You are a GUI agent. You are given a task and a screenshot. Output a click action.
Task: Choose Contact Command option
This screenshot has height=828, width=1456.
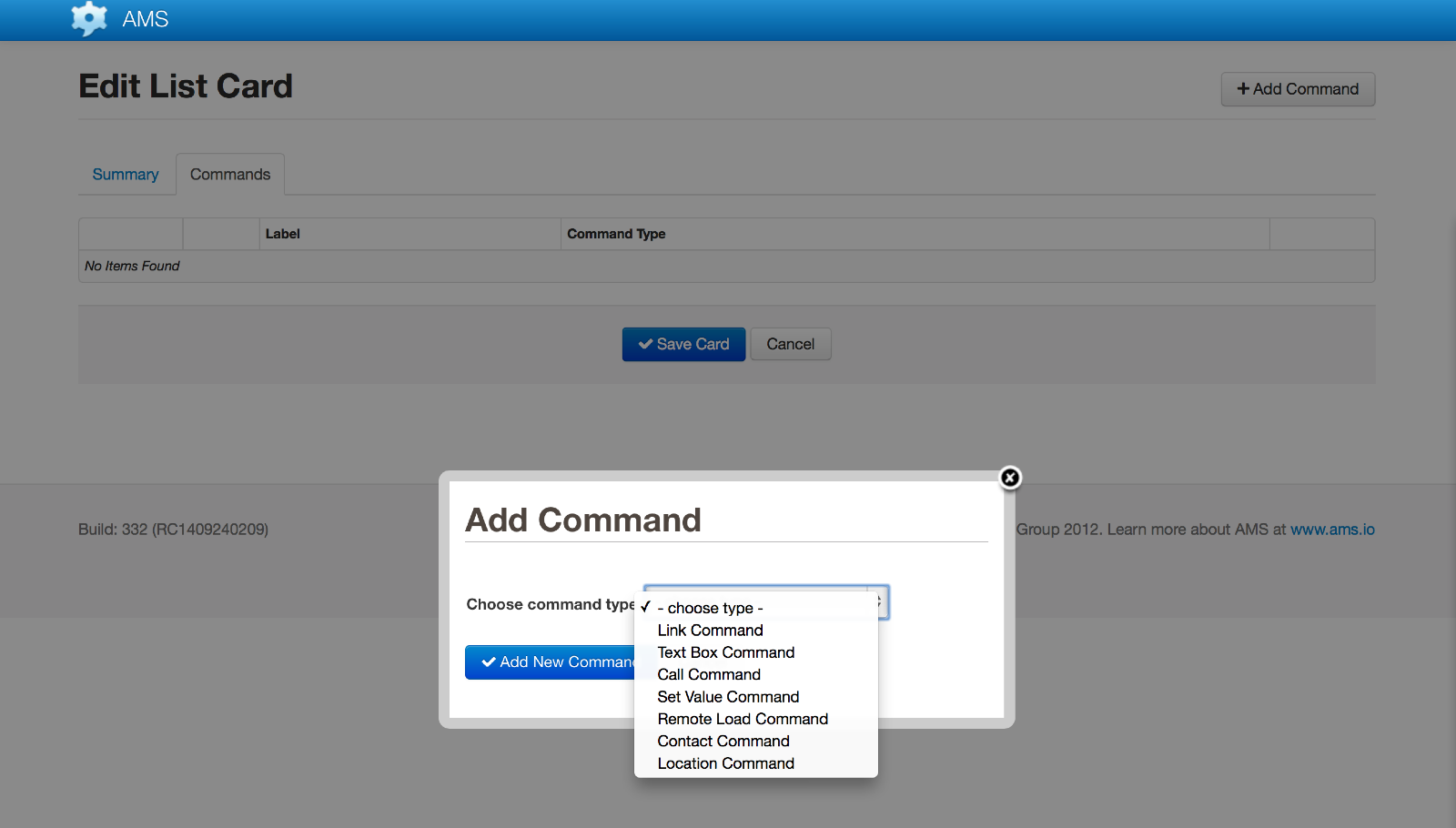click(756, 742)
